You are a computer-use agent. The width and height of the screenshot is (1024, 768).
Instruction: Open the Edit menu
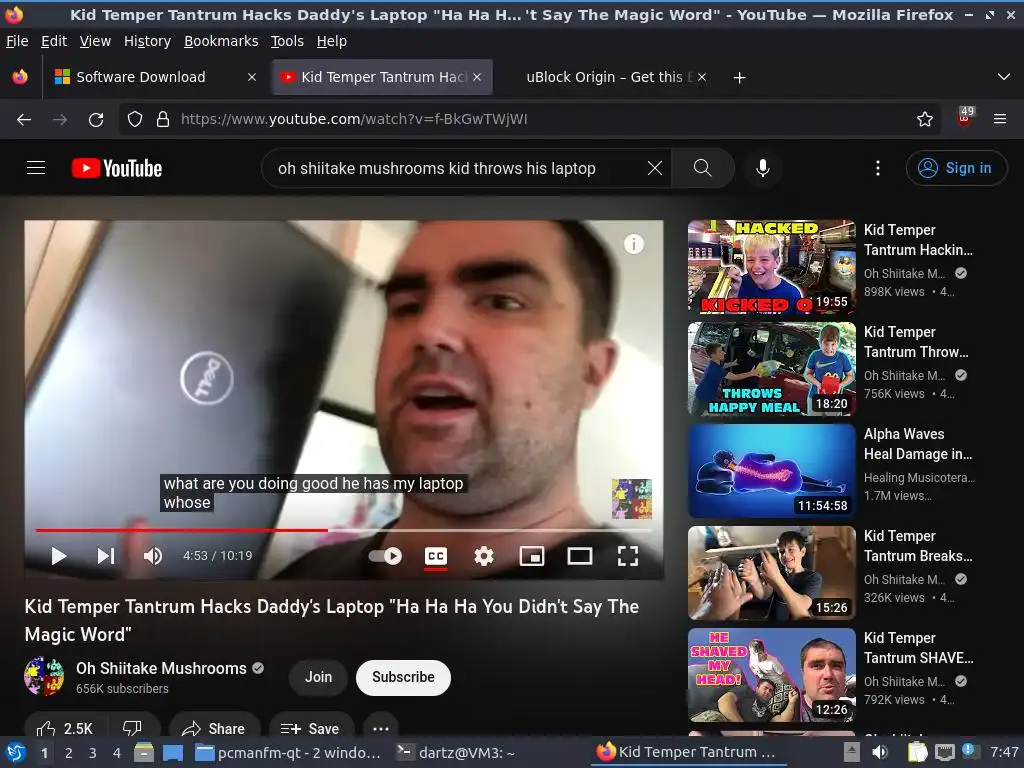point(54,41)
